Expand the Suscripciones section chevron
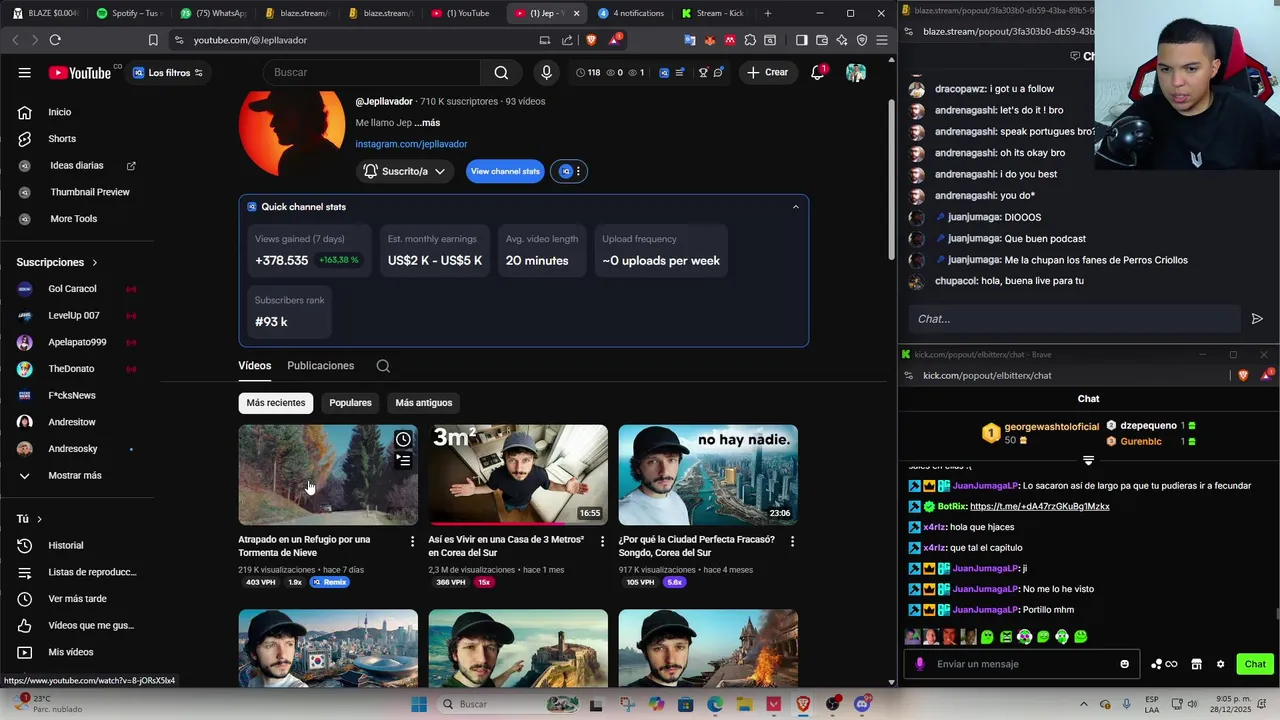This screenshot has width=1280, height=720. 95,262
